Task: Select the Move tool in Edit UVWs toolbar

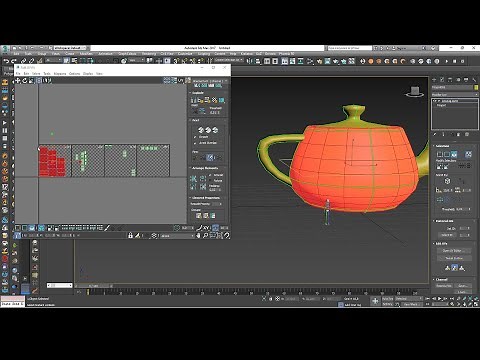Action: coord(18,80)
